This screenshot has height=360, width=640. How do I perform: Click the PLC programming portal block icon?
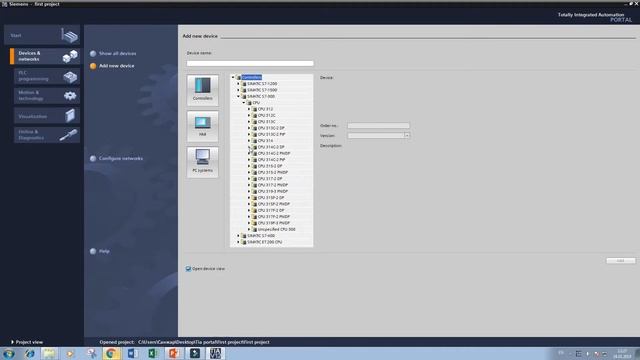(70, 76)
